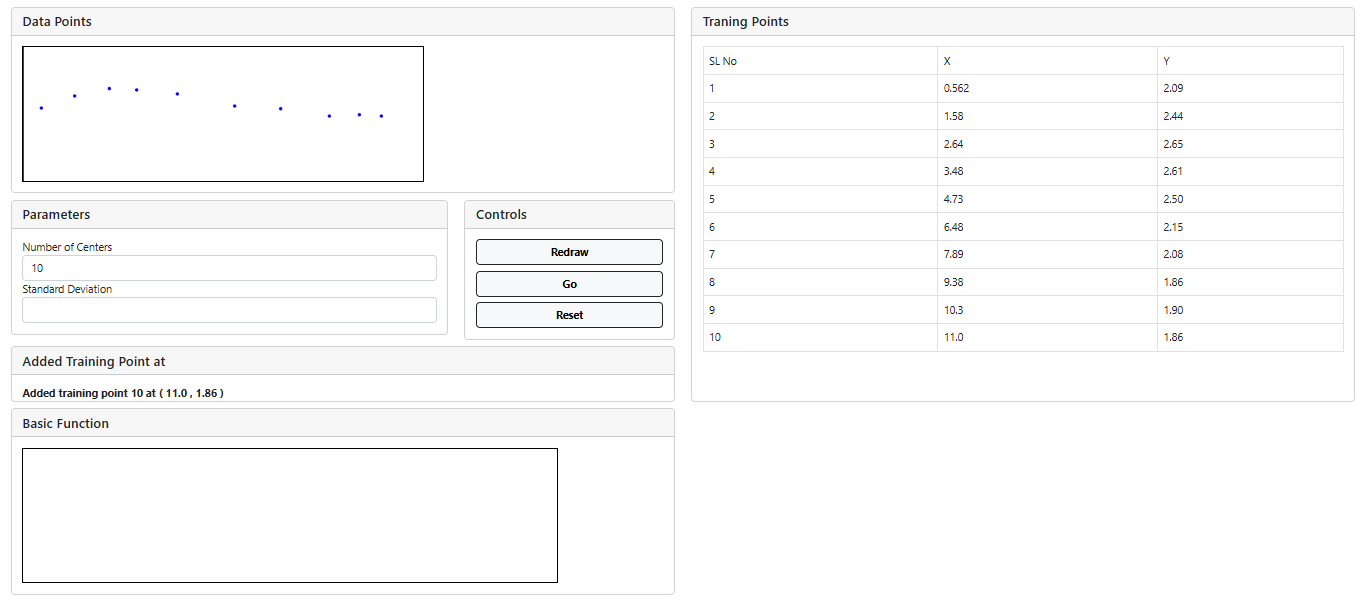This screenshot has width=1366, height=602.
Task: Click the Controls panel heading
Action: point(501,215)
